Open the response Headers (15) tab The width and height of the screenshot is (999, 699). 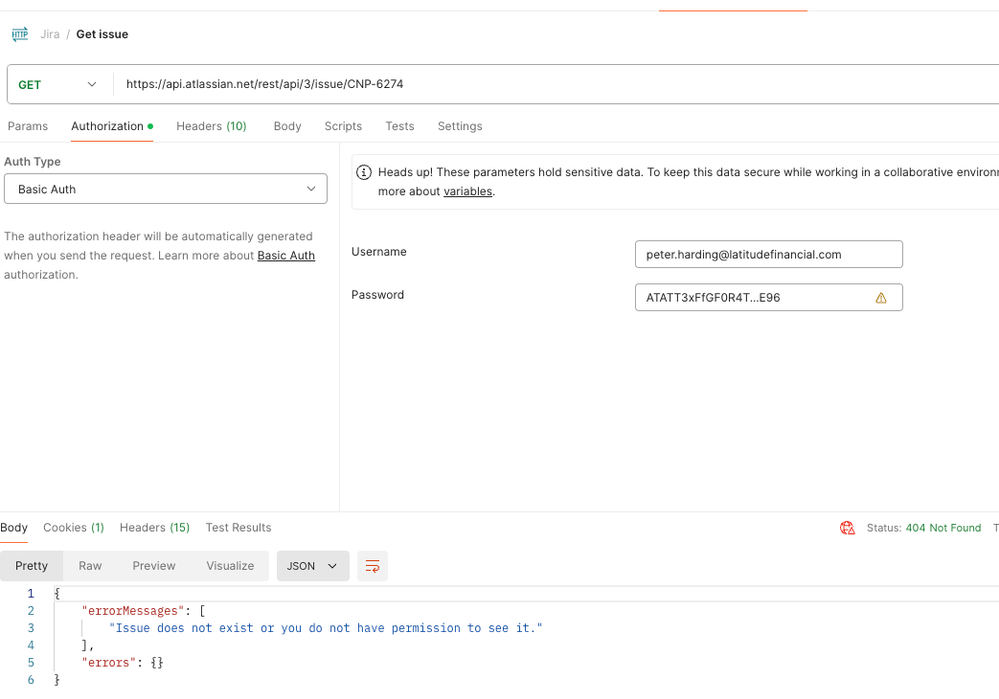(154, 528)
